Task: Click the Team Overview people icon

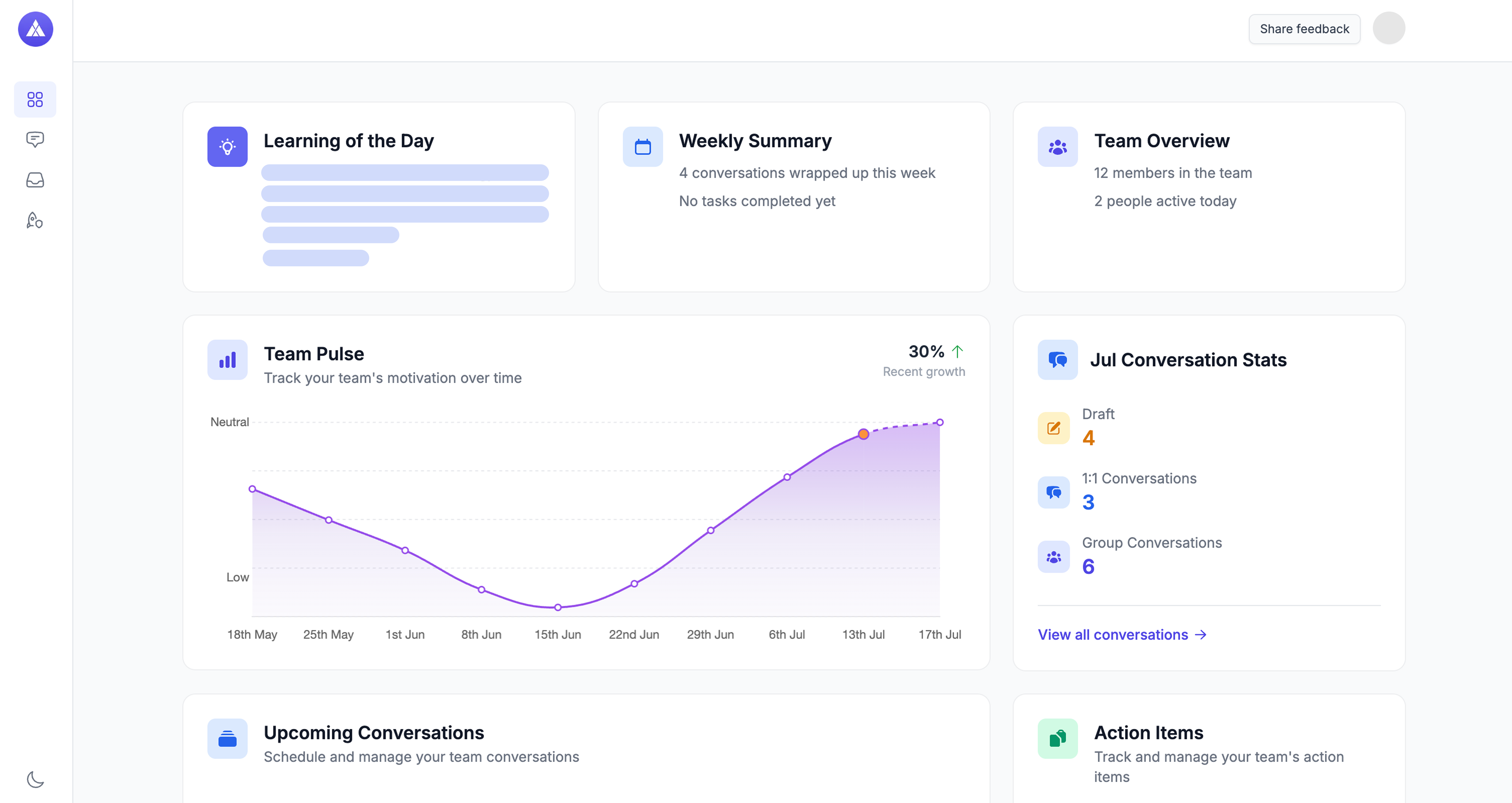Action: (1058, 147)
